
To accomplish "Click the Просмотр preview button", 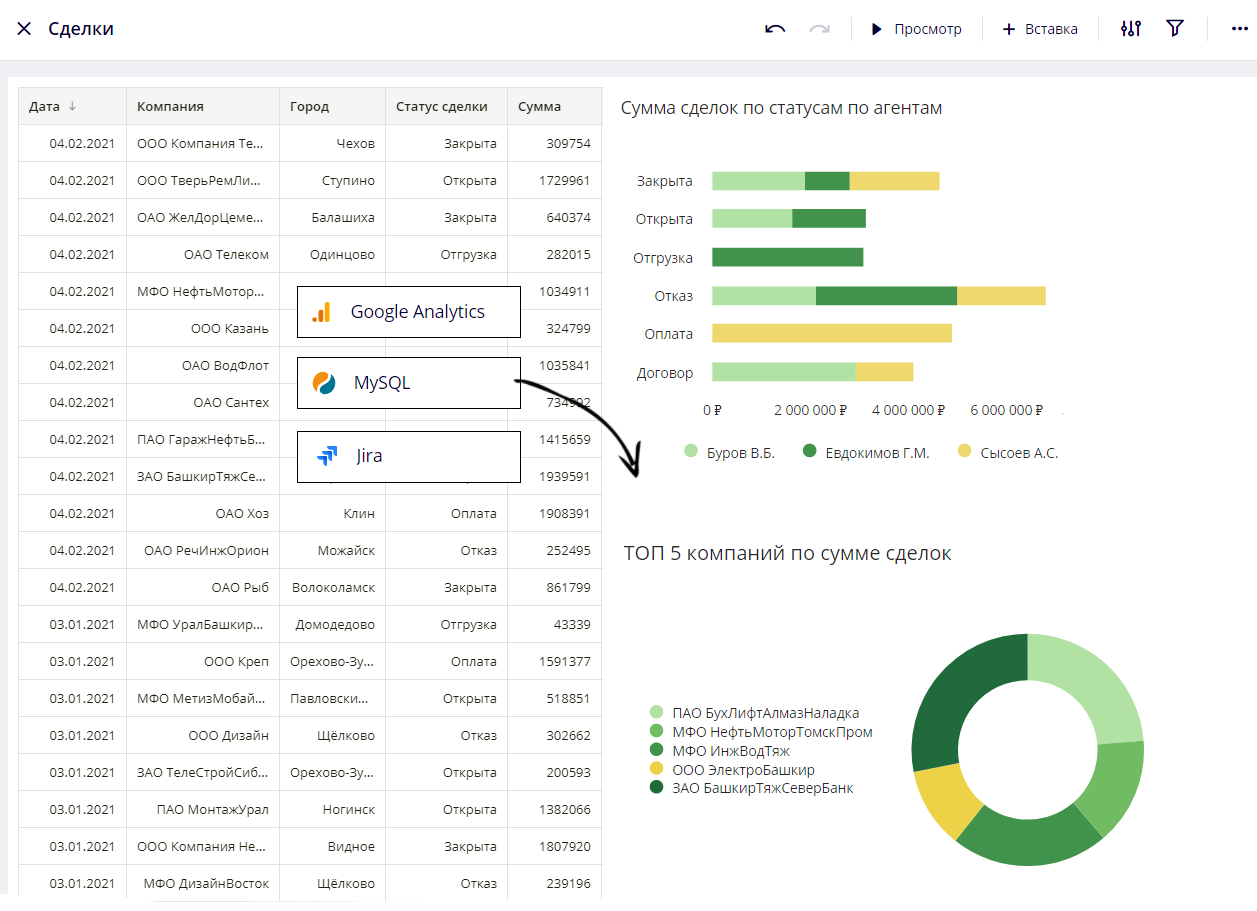I will pyautogui.click(x=916, y=29).
